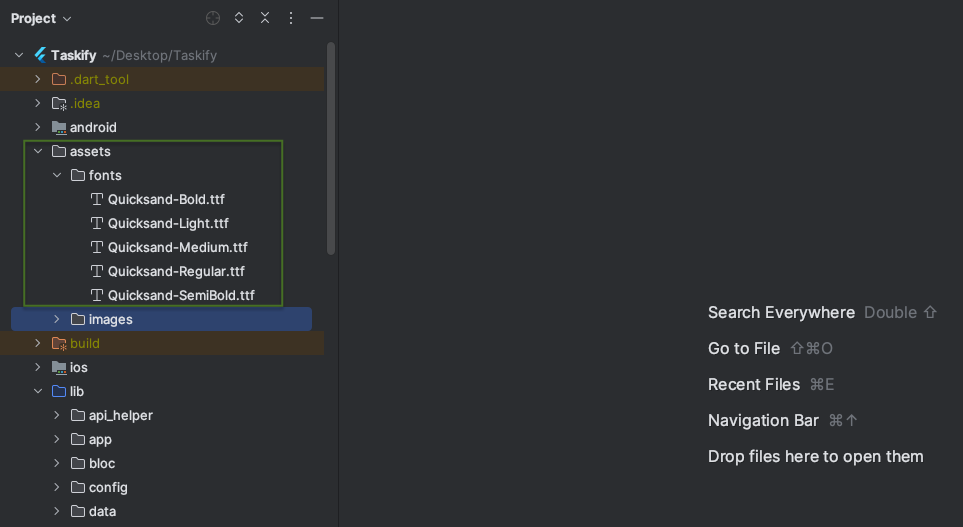Image resolution: width=963 pixels, height=527 pixels.
Task: Click the Expand Selected arrows icon
Action: tap(239, 18)
